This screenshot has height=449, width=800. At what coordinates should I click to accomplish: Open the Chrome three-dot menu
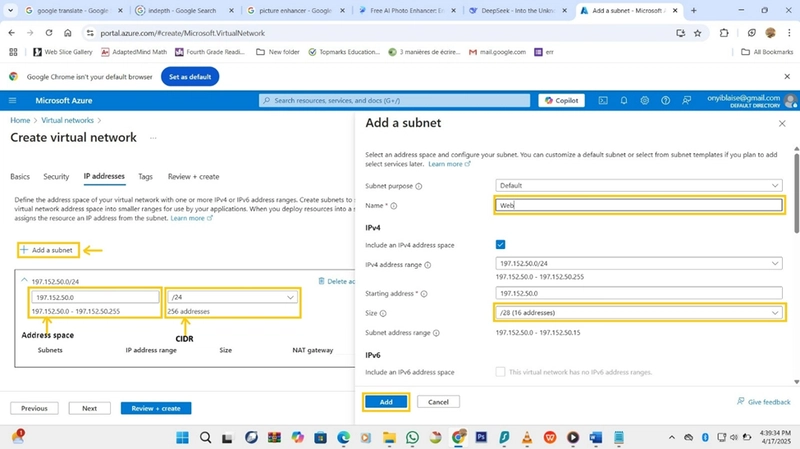789,33
